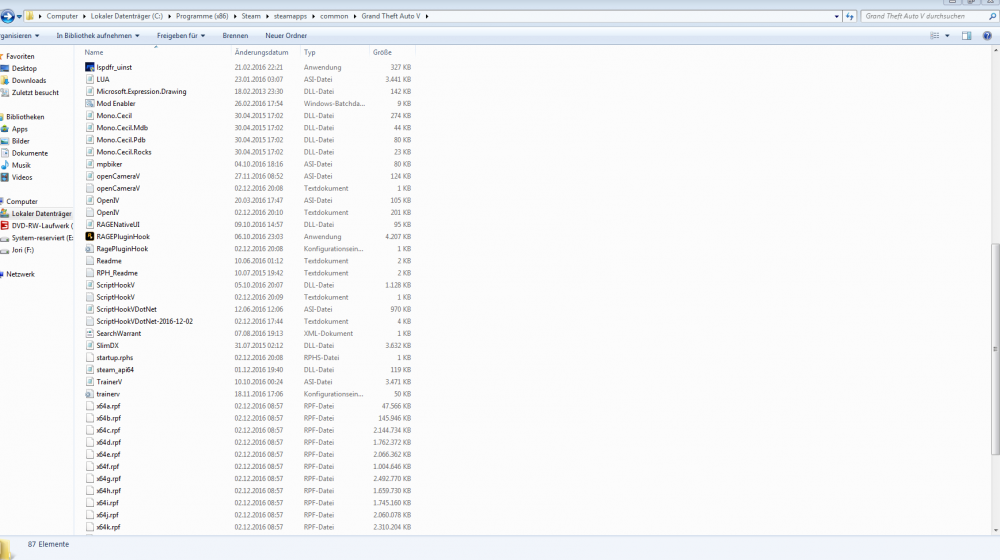Open In Bibliothek aufnehmen dropdown
The image size is (1000, 560).
point(98,36)
